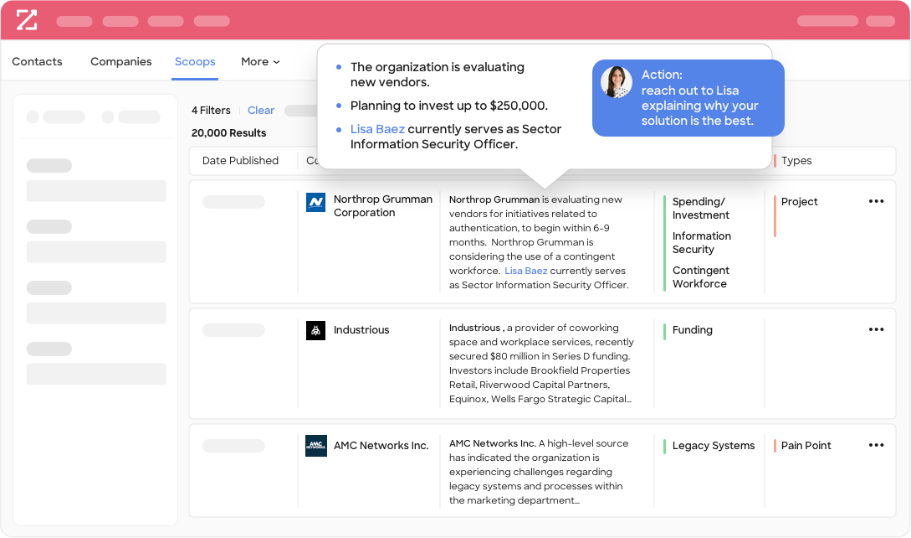This screenshot has height=538, width=911.
Task: Select the Information Security topic
Action: click(x=701, y=243)
